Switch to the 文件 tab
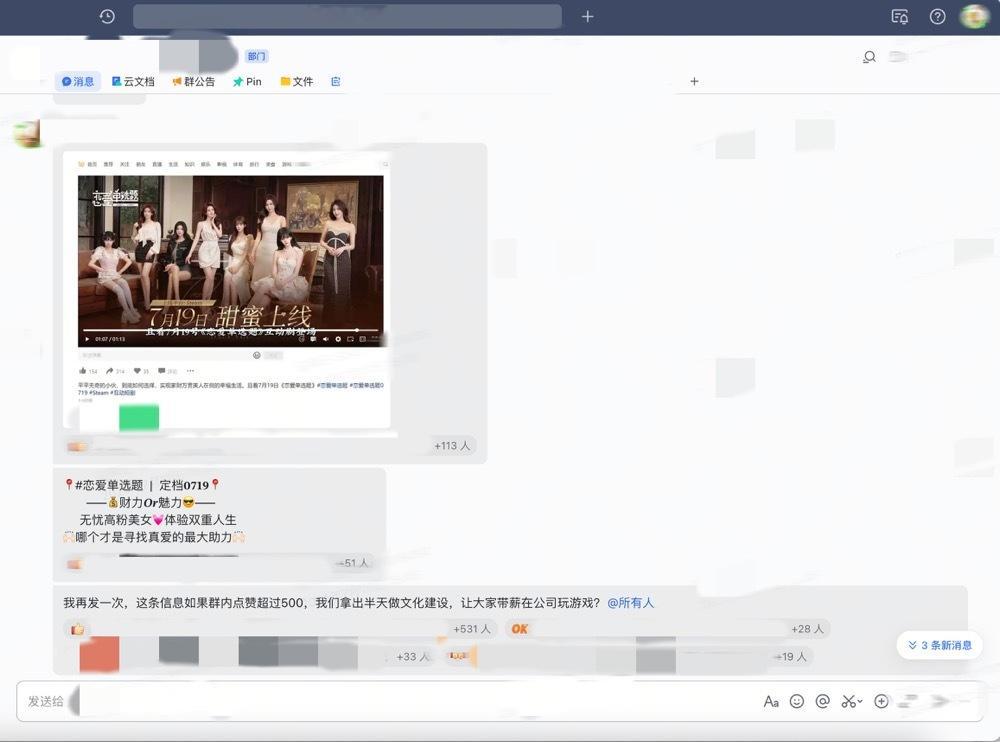Image resolution: width=1000 pixels, height=742 pixels. coord(297,82)
